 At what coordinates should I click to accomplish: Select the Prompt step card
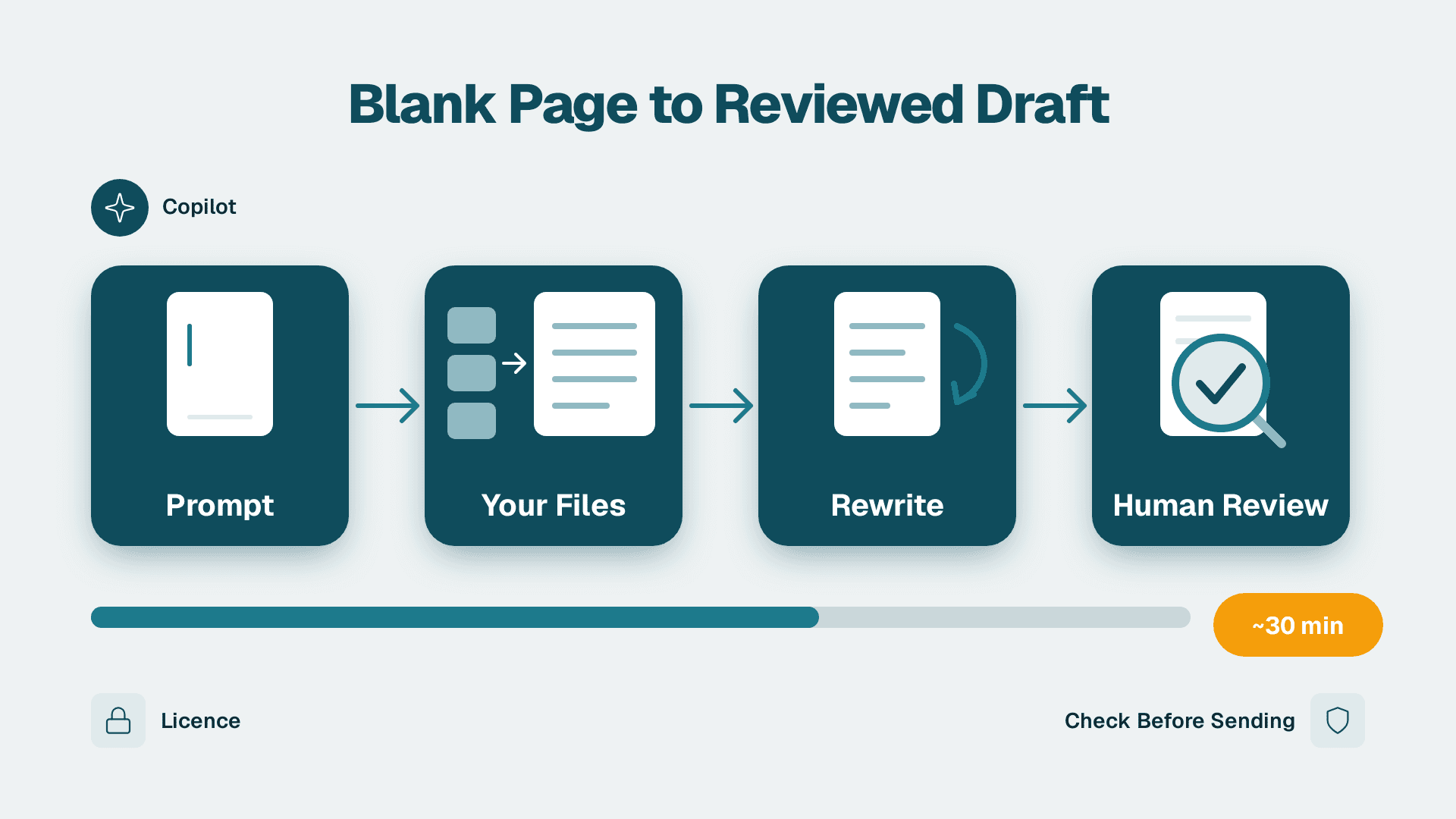coord(220,405)
